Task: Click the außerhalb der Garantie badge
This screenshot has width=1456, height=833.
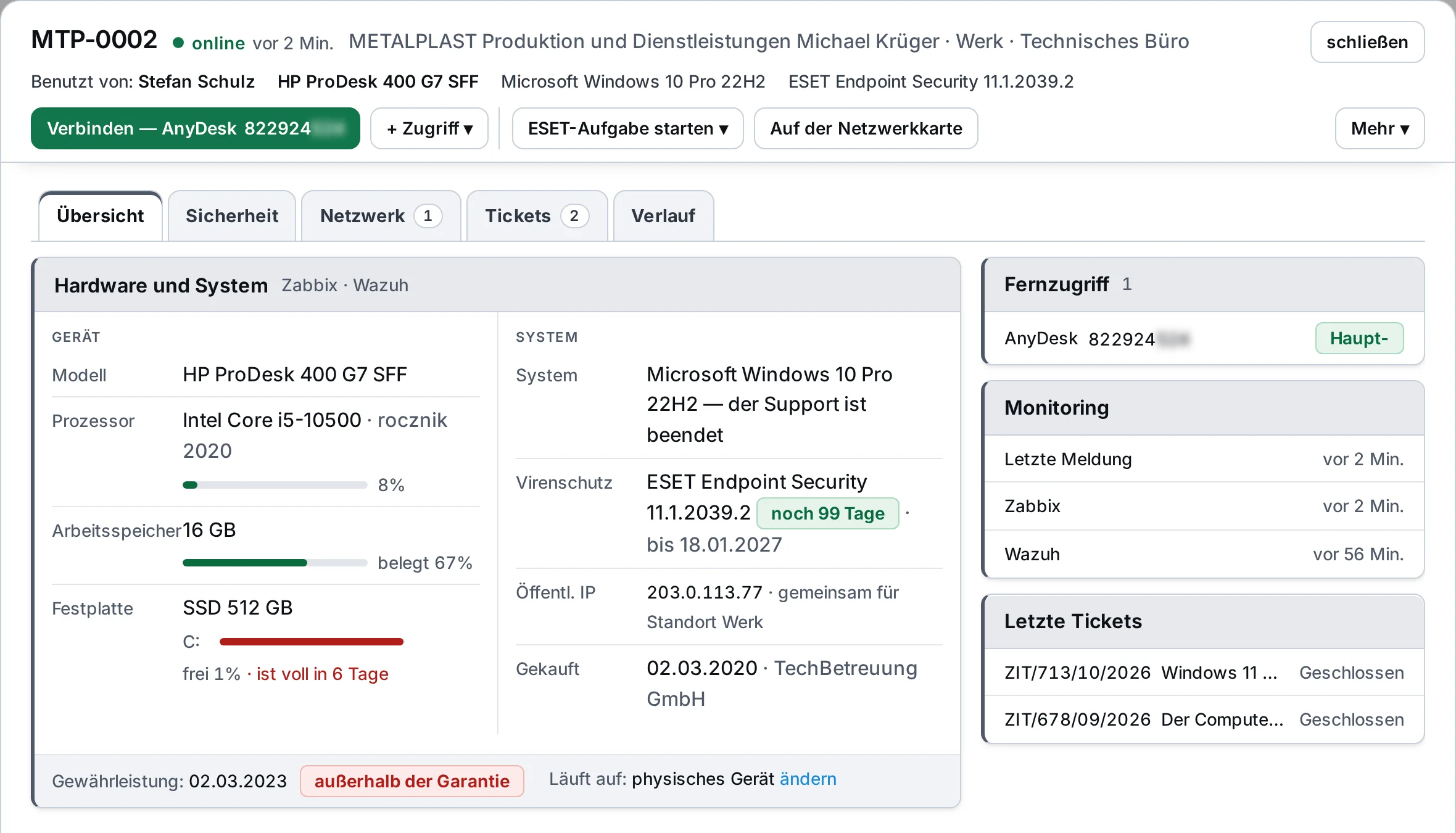Action: [412, 781]
